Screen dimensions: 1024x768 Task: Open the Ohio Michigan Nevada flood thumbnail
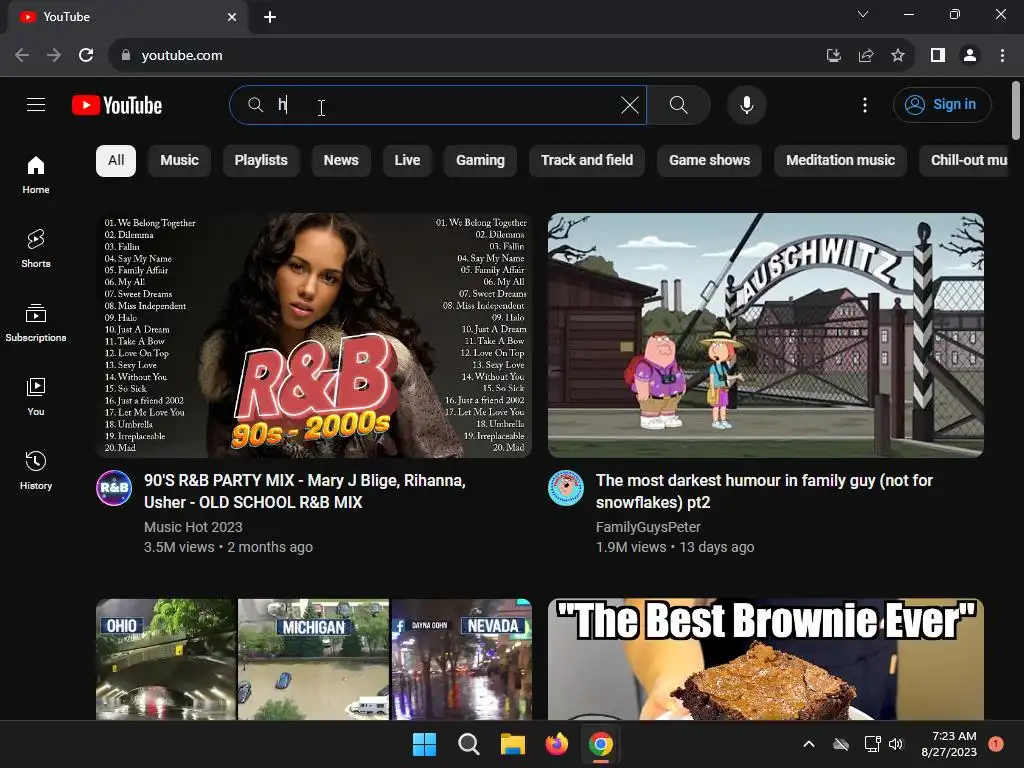click(313, 659)
